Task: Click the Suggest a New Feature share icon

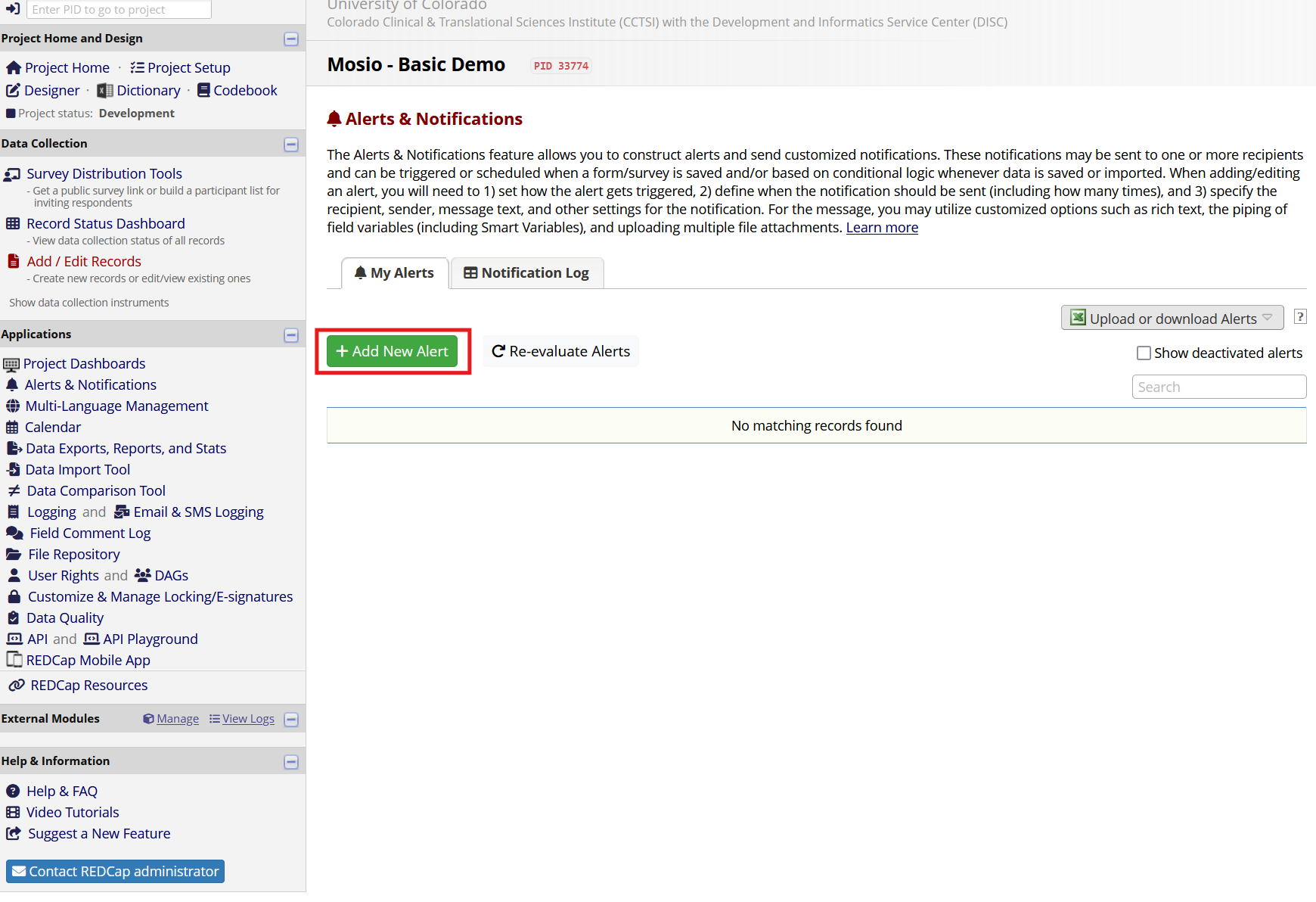Action: click(x=14, y=833)
